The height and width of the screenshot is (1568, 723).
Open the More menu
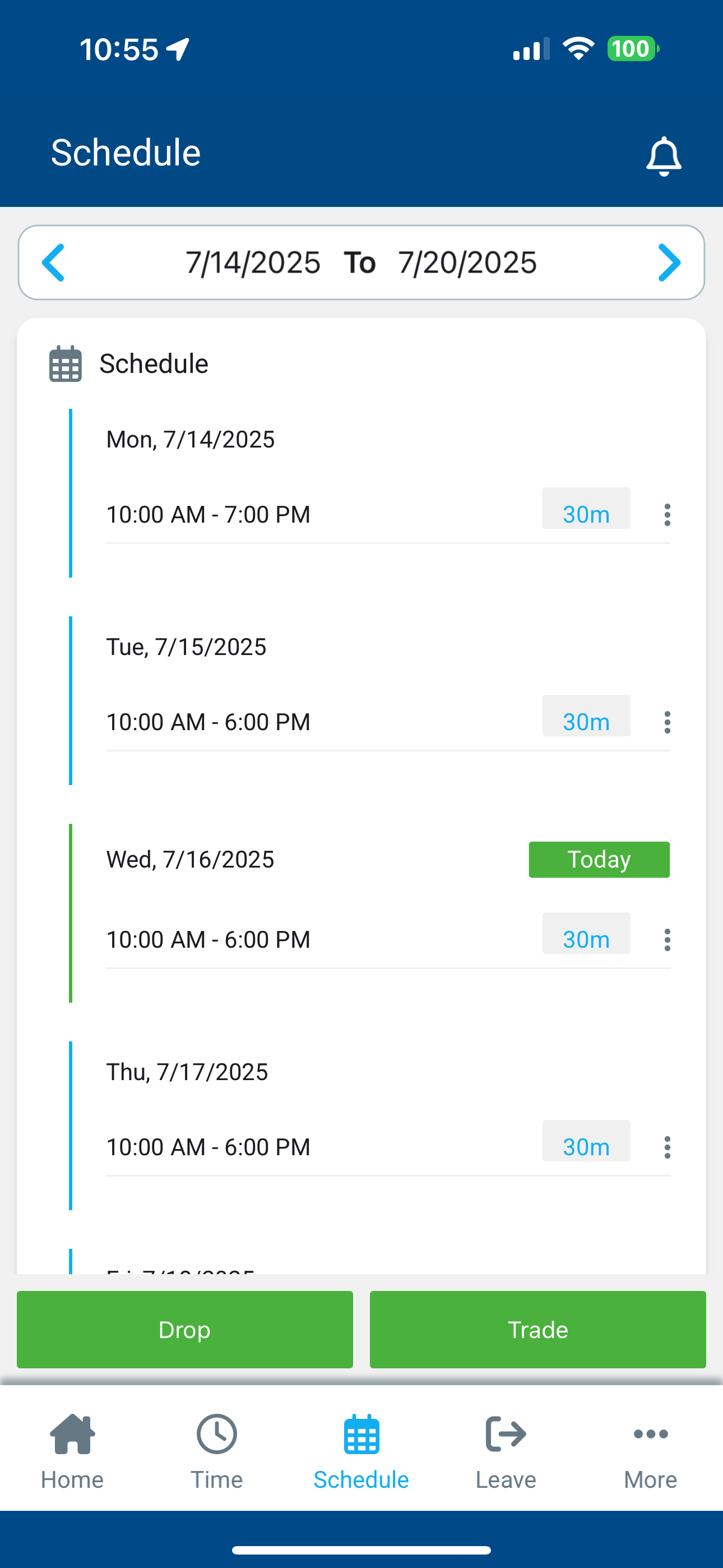coord(651,1451)
